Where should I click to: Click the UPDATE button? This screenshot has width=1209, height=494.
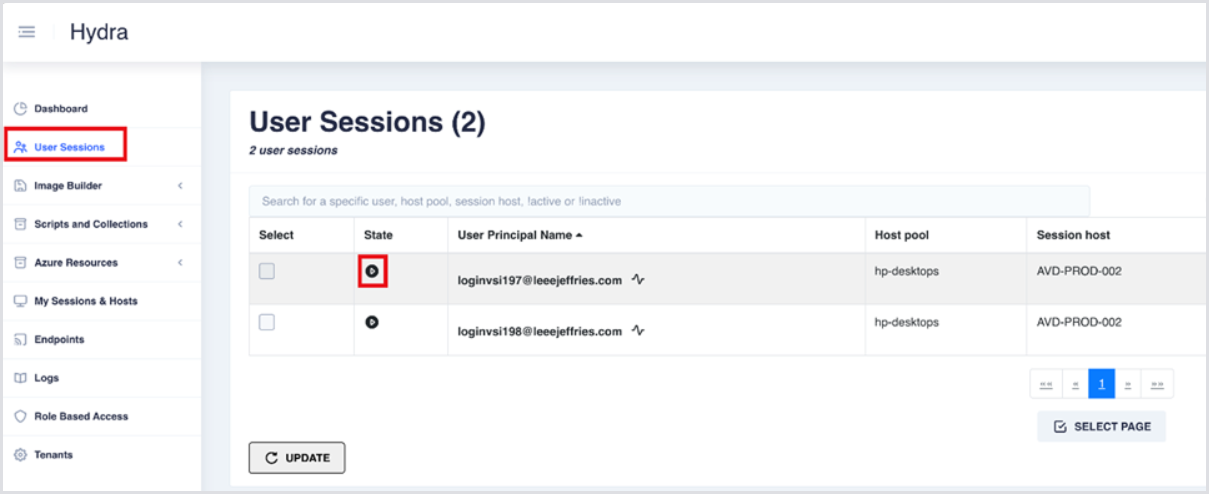297,458
